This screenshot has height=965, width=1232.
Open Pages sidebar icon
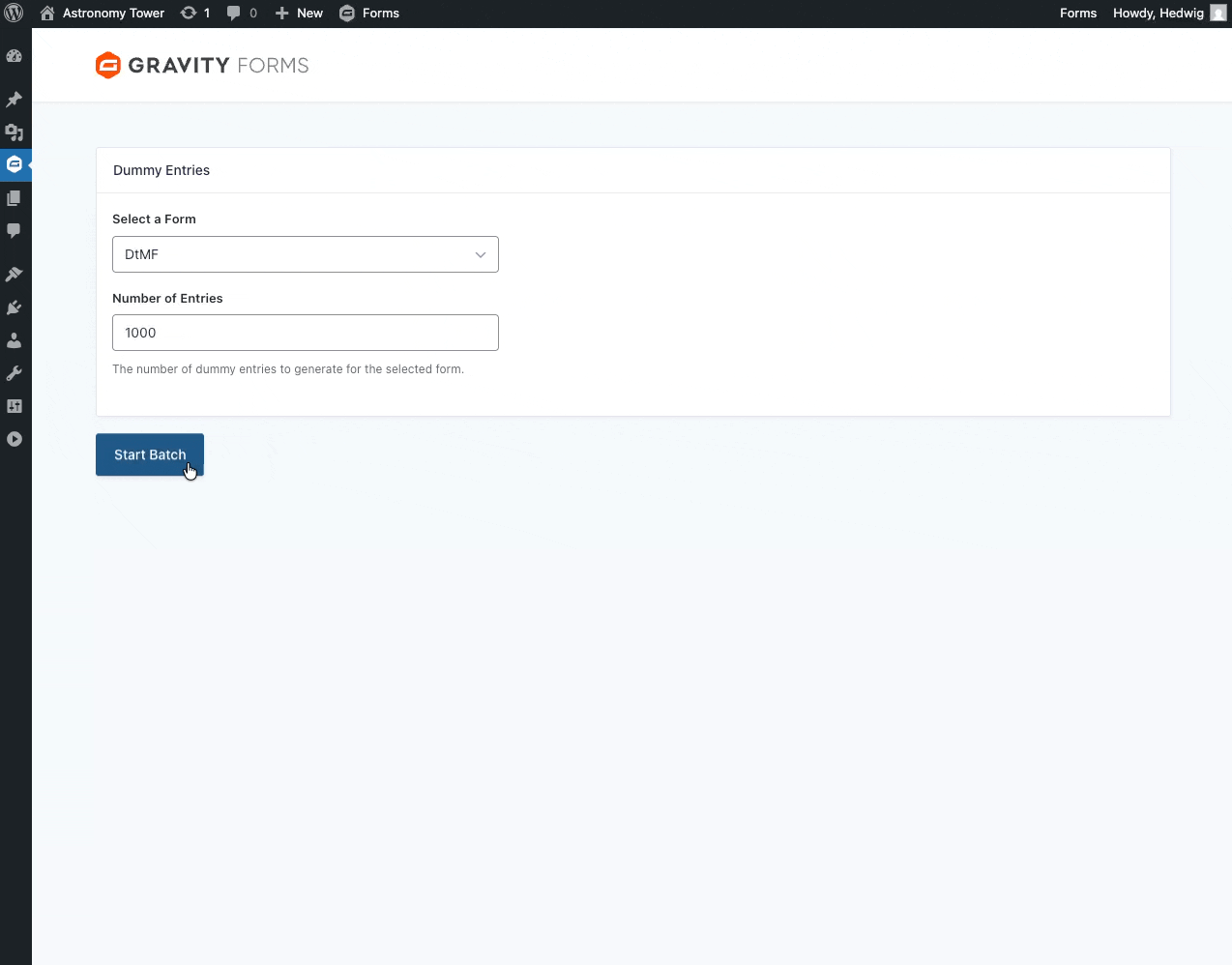tap(15, 198)
